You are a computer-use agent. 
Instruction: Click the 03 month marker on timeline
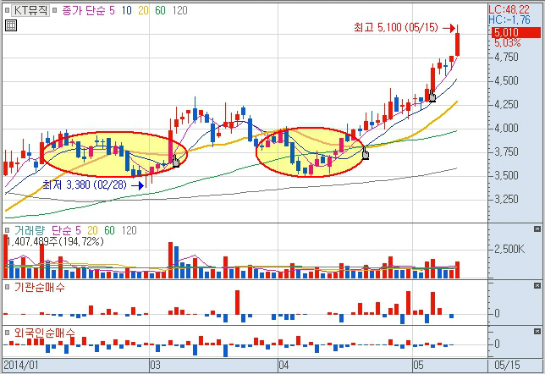tap(155, 365)
